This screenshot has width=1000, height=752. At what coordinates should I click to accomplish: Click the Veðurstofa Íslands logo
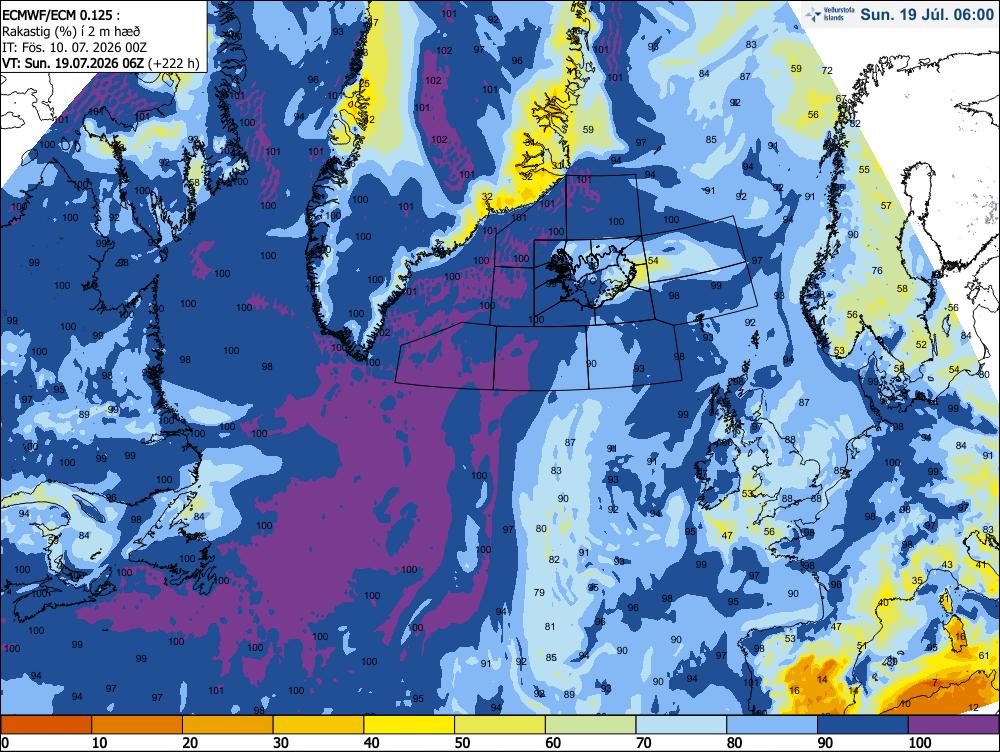click(829, 14)
